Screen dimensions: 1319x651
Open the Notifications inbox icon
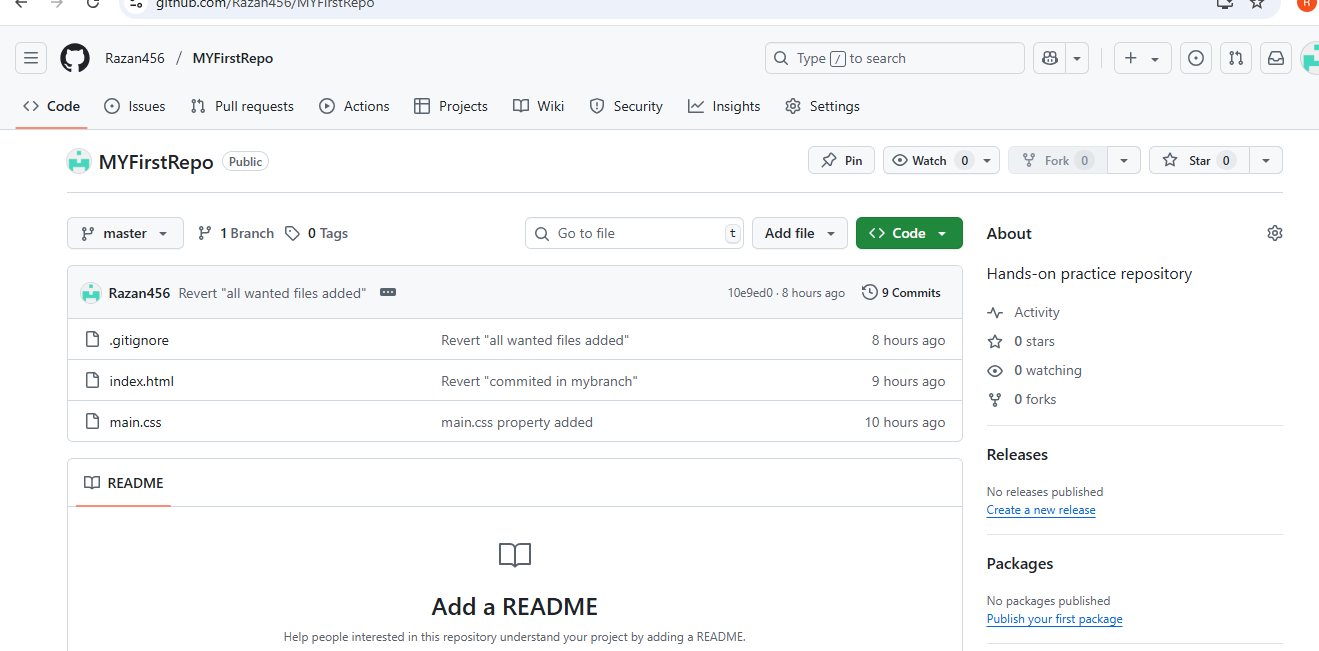point(1276,58)
